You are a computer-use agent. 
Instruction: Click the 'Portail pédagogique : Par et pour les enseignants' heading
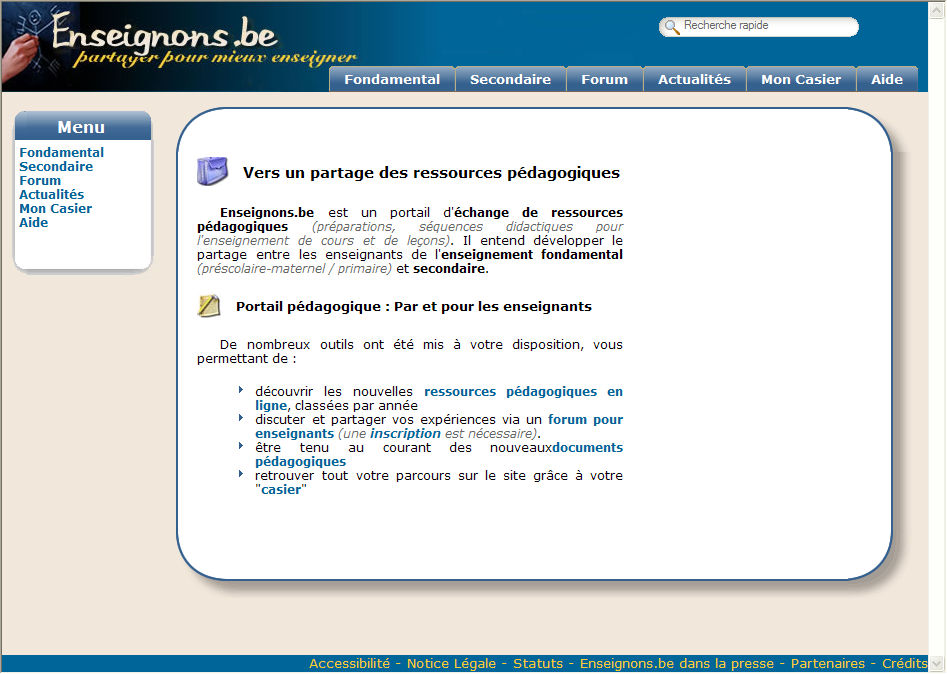[x=414, y=307]
